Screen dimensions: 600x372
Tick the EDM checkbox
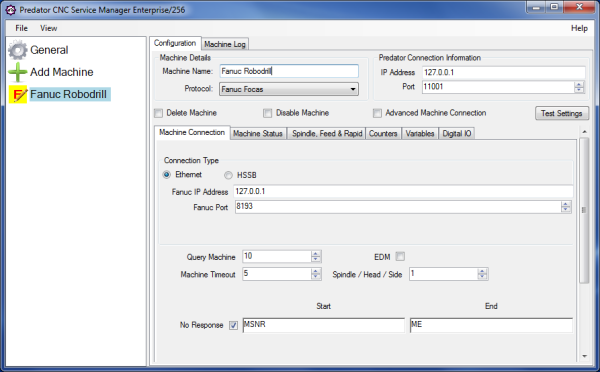coord(400,256)
